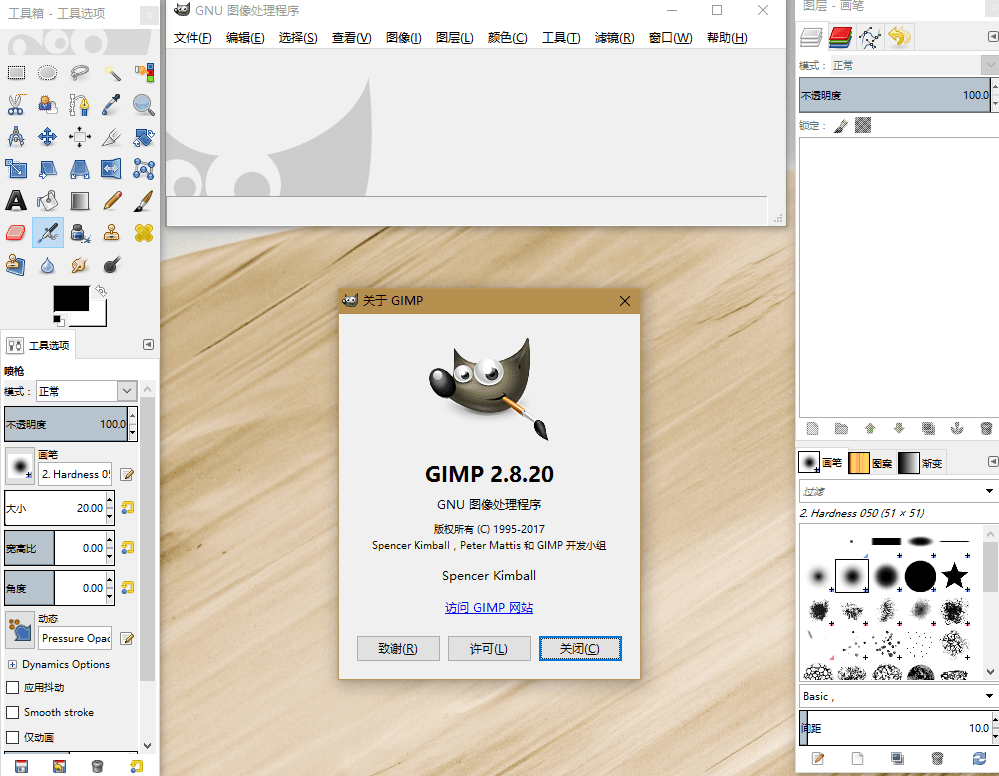This screenshot has width=999, height=776.
Task: Switch to the 图案 tab
Action: [871, 463]
